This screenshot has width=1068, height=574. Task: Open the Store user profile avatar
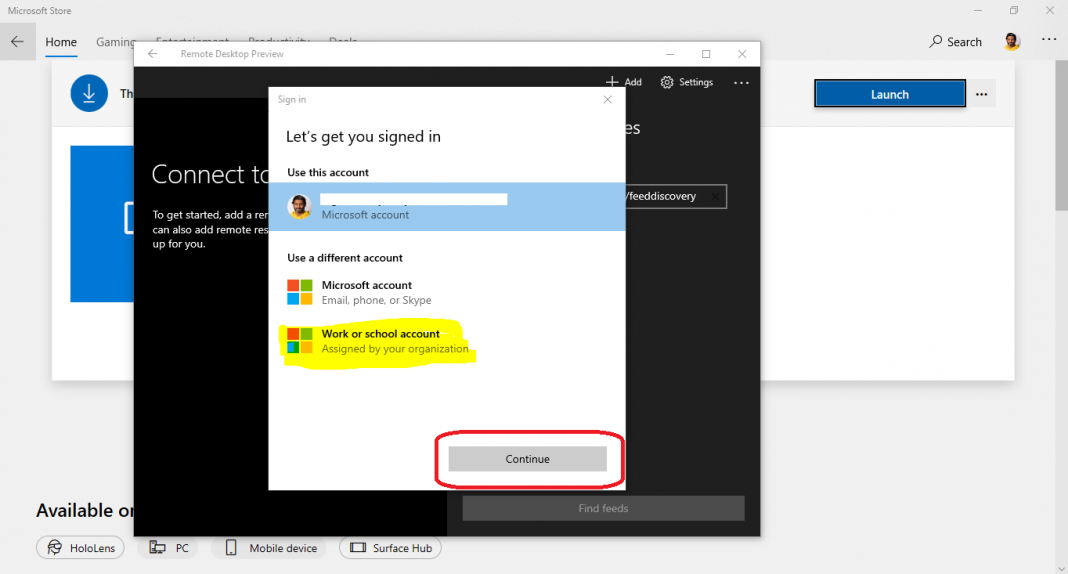pyautogui.click(x=1011, y=42)
